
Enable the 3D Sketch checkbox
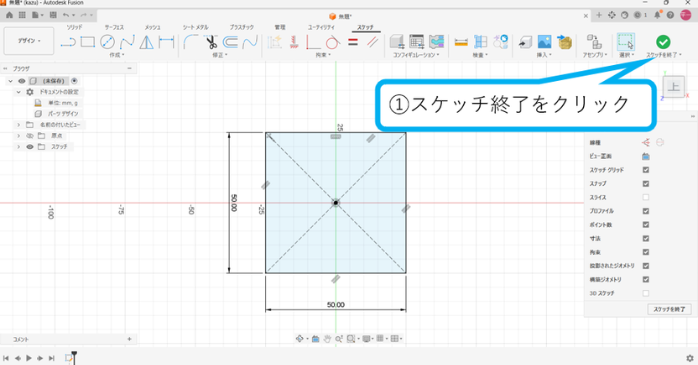pos(645,293)
